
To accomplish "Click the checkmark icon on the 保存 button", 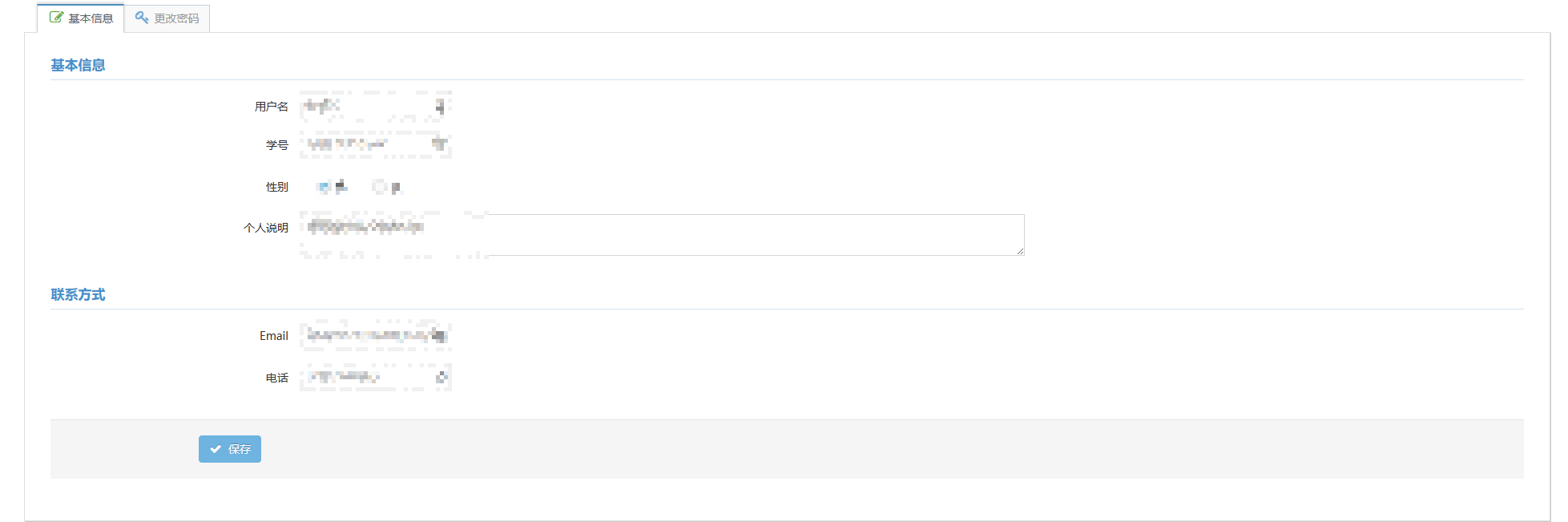I will point(216,449).
